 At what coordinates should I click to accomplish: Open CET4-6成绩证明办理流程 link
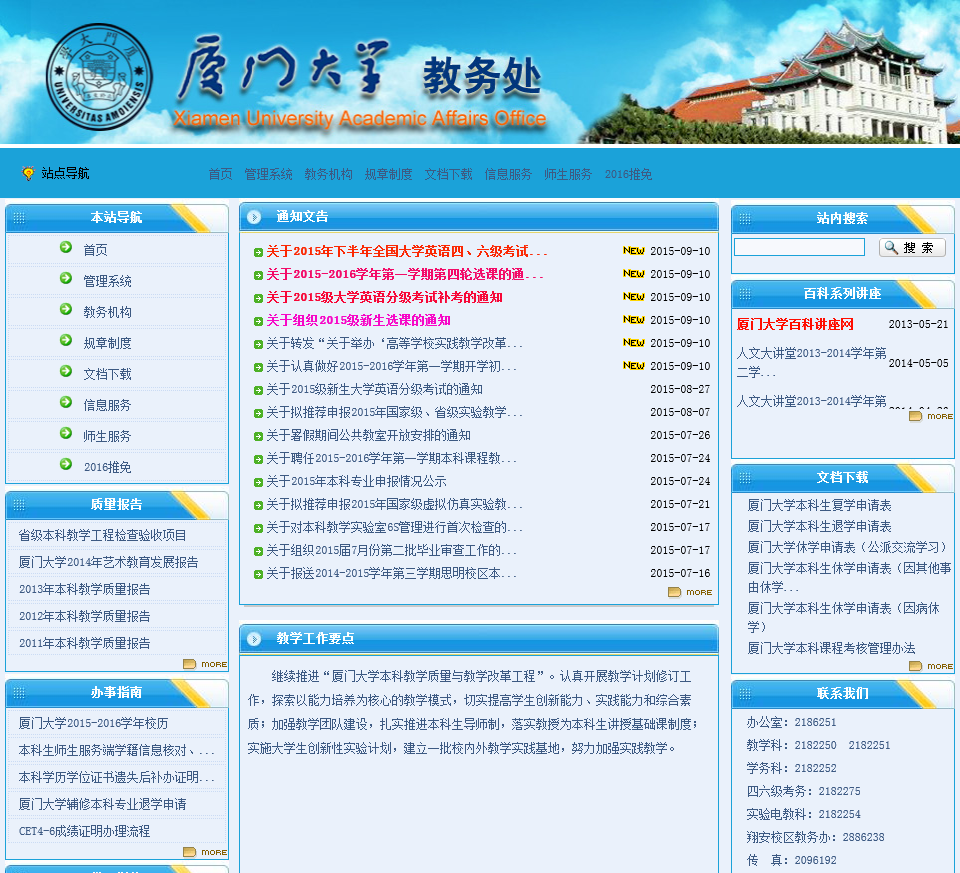[84, 831]
